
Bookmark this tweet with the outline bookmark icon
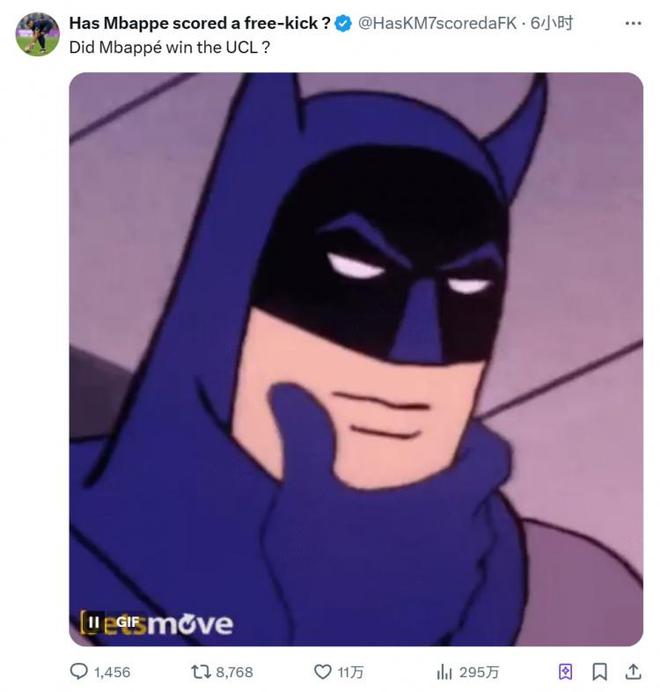(x=600, y=671)
